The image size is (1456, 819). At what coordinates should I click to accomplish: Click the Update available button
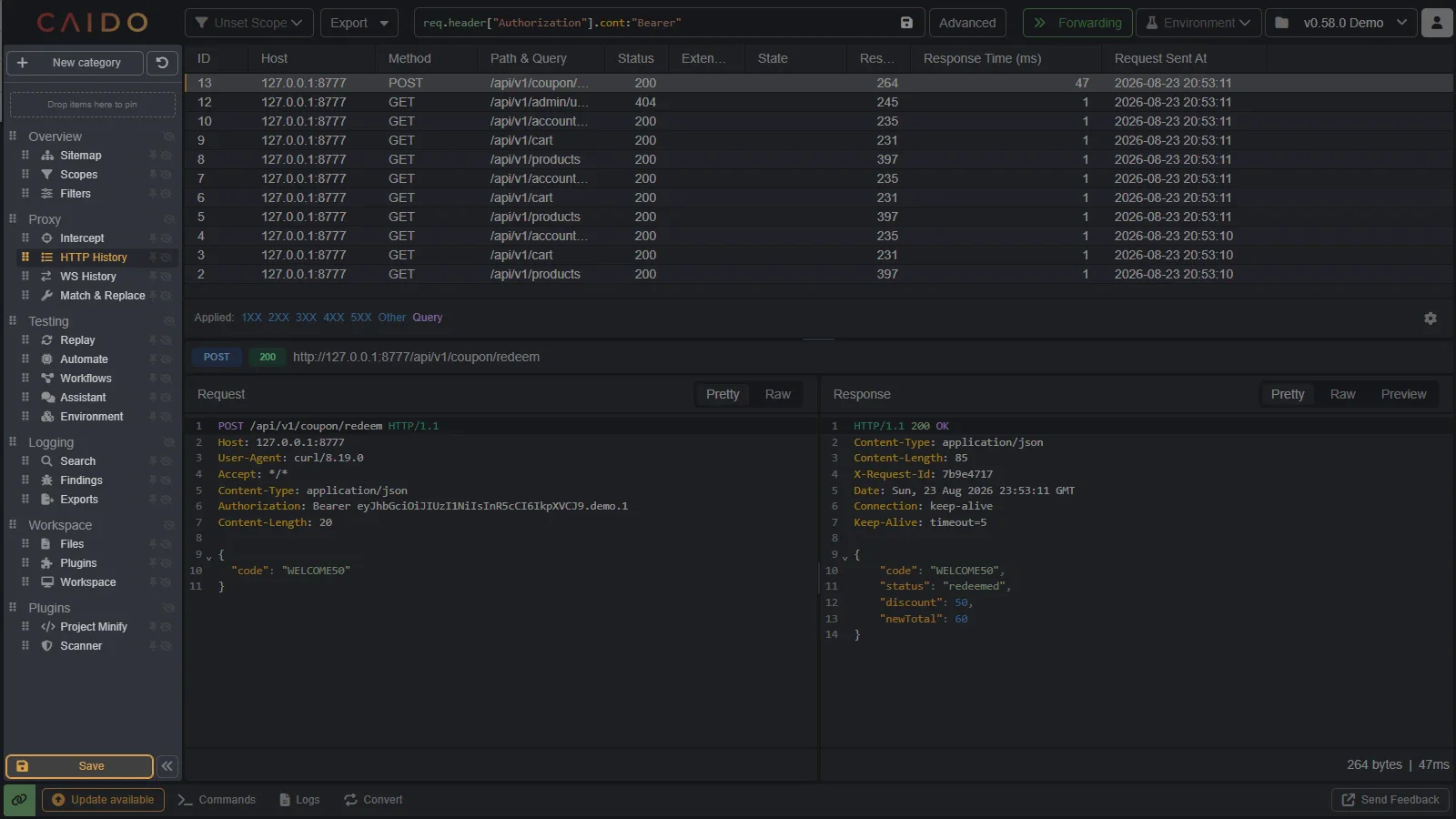click(x=103, y=800)
